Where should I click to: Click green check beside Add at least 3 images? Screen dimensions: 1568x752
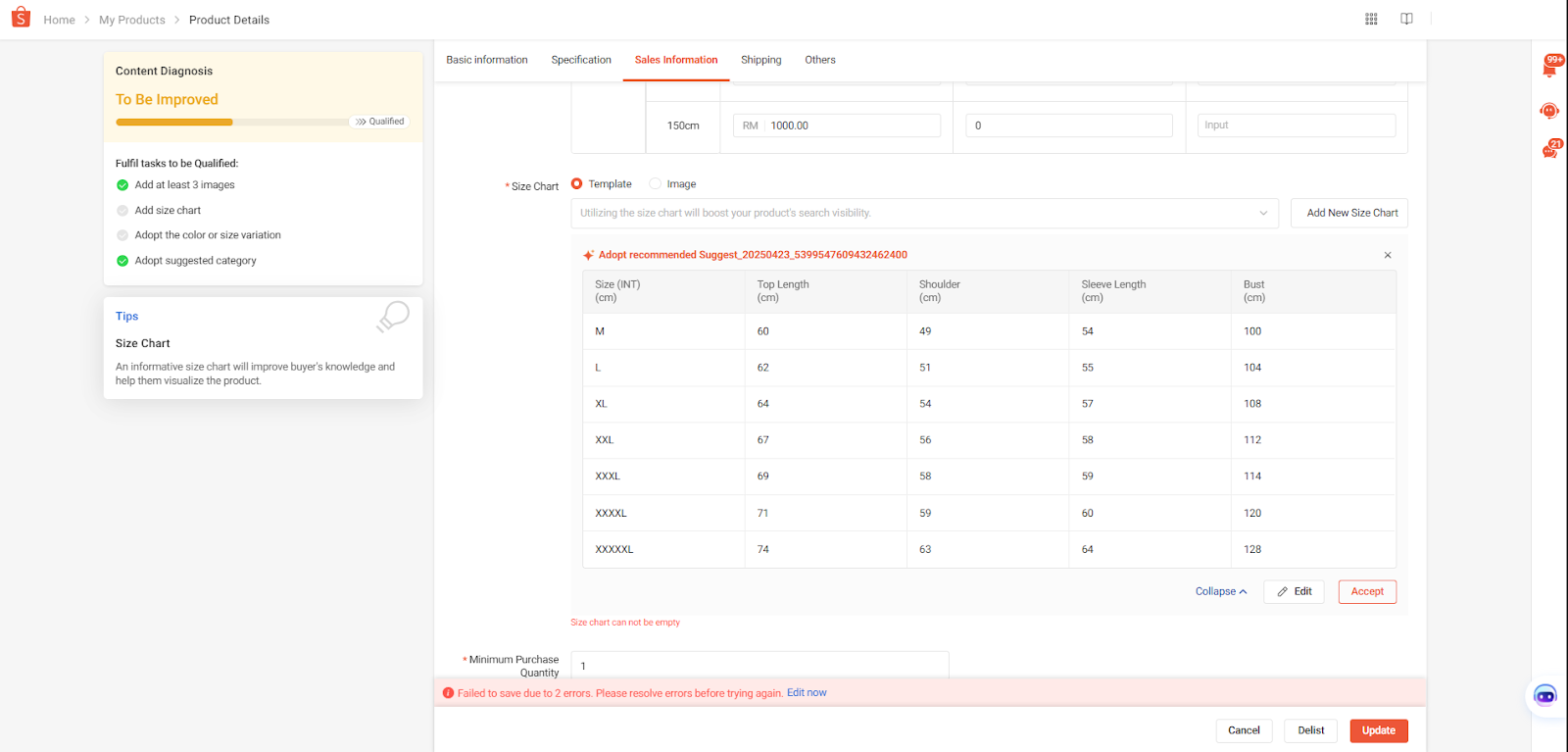(x=122, y=185)
